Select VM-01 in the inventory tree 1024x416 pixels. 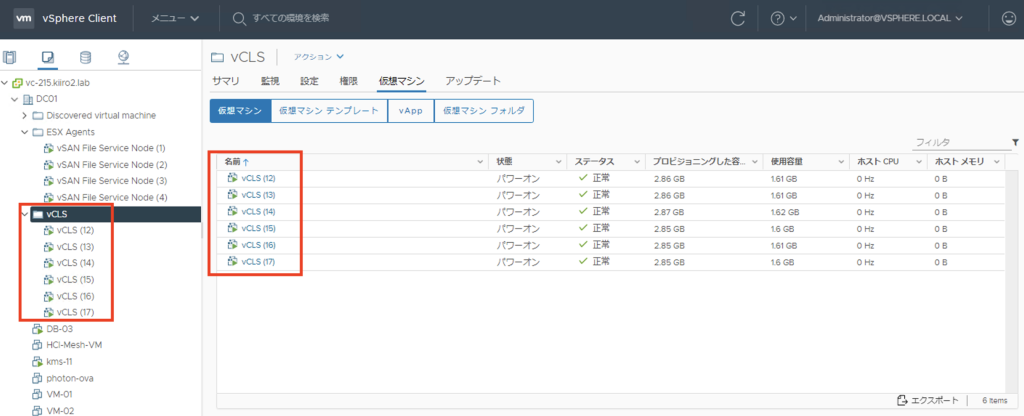(58, 394)
